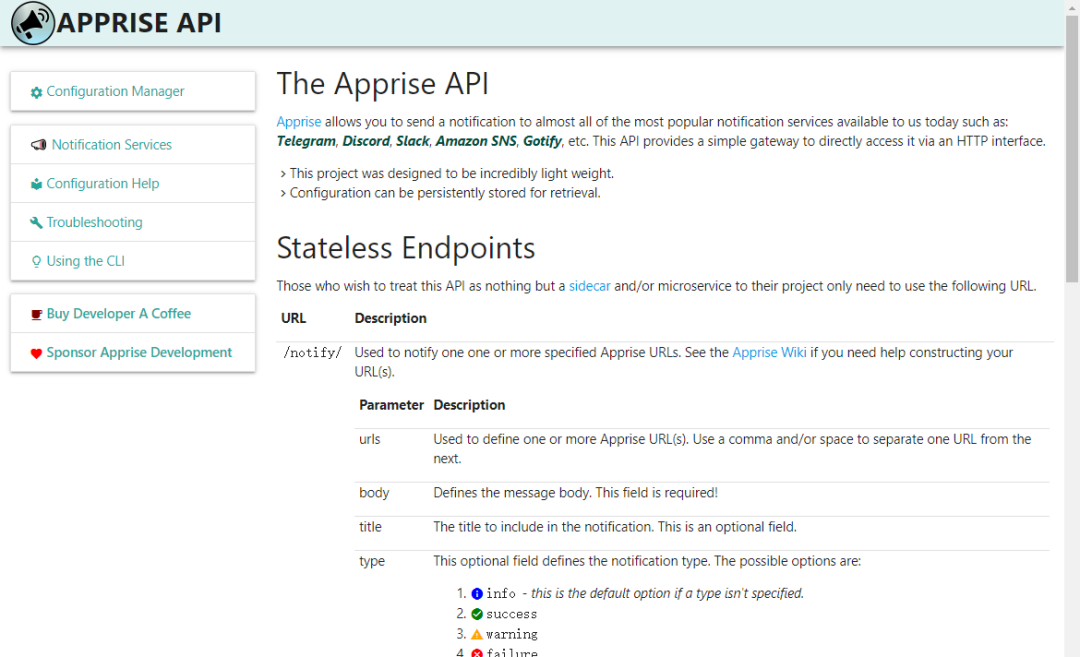Click the APPRISE API header title

click(139, 23)
